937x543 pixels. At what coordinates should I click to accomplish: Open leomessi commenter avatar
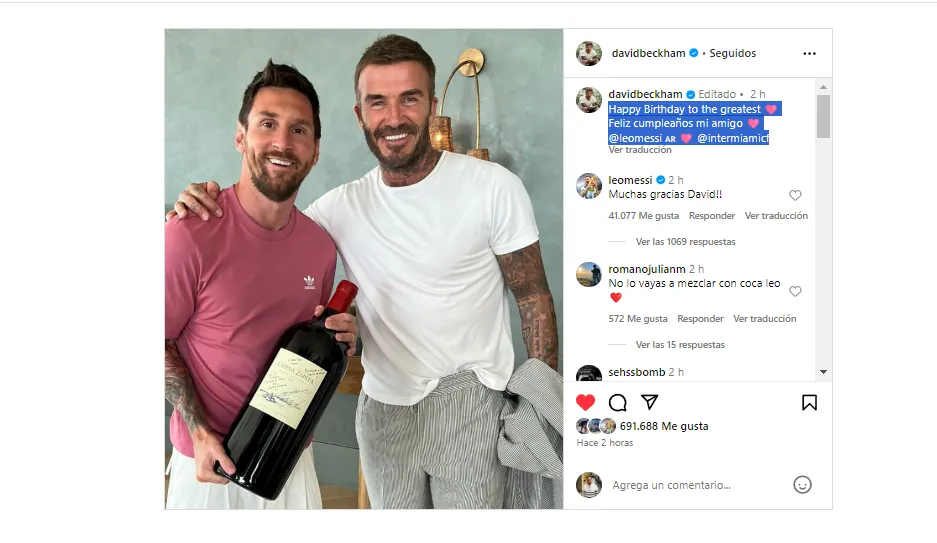tap(589, 186)
